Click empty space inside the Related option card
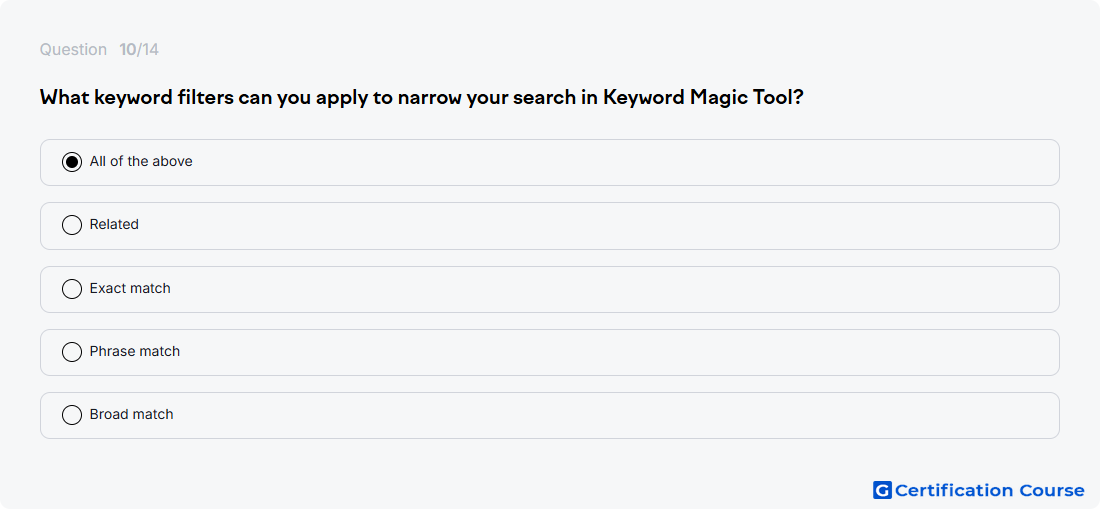Image resolution: width=1100 pixels, height=509 pixels. 596,226
